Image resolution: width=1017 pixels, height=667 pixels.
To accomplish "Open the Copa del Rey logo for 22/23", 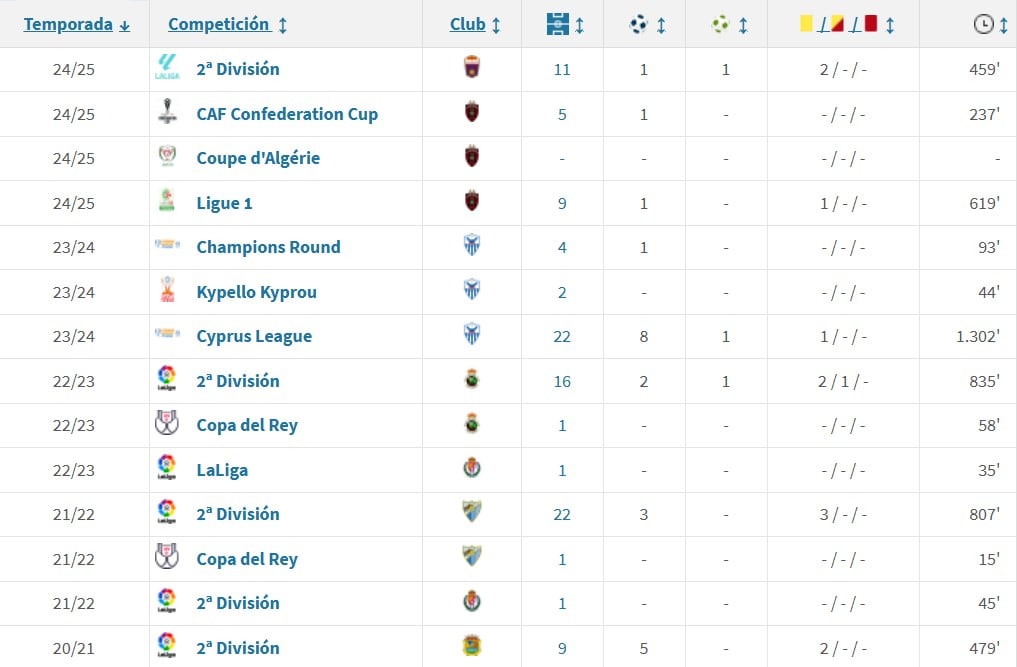I will point(168,425).
